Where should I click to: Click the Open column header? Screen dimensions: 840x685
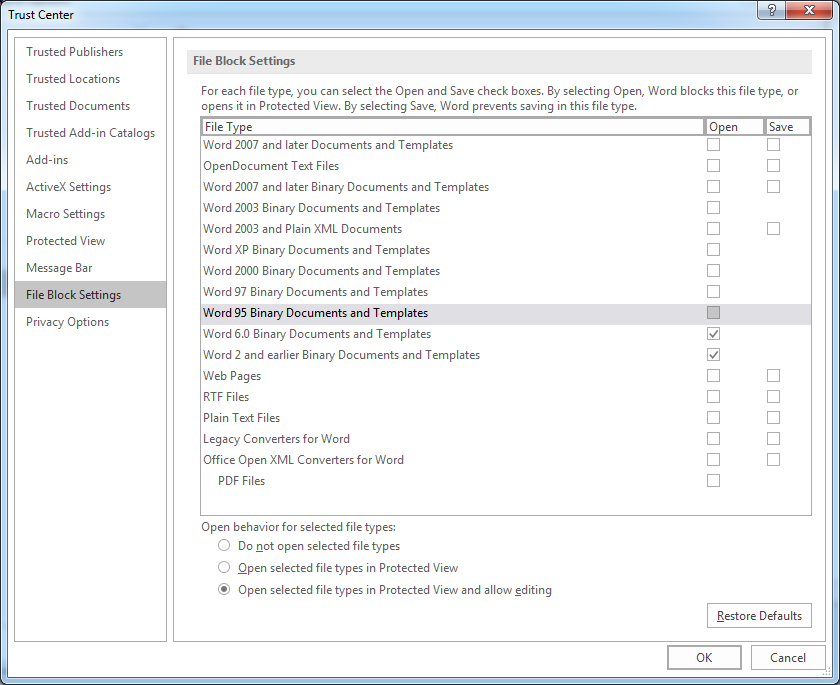coord(734,127)
